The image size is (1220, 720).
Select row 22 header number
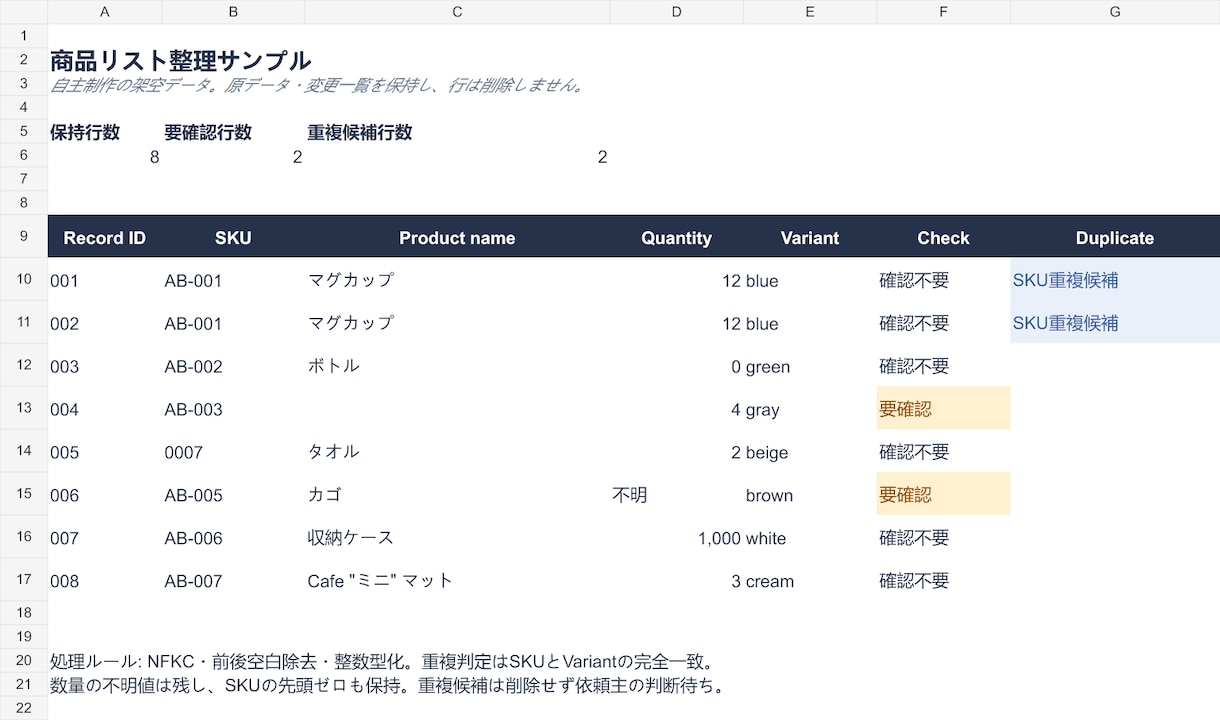[x=24, y=708]
